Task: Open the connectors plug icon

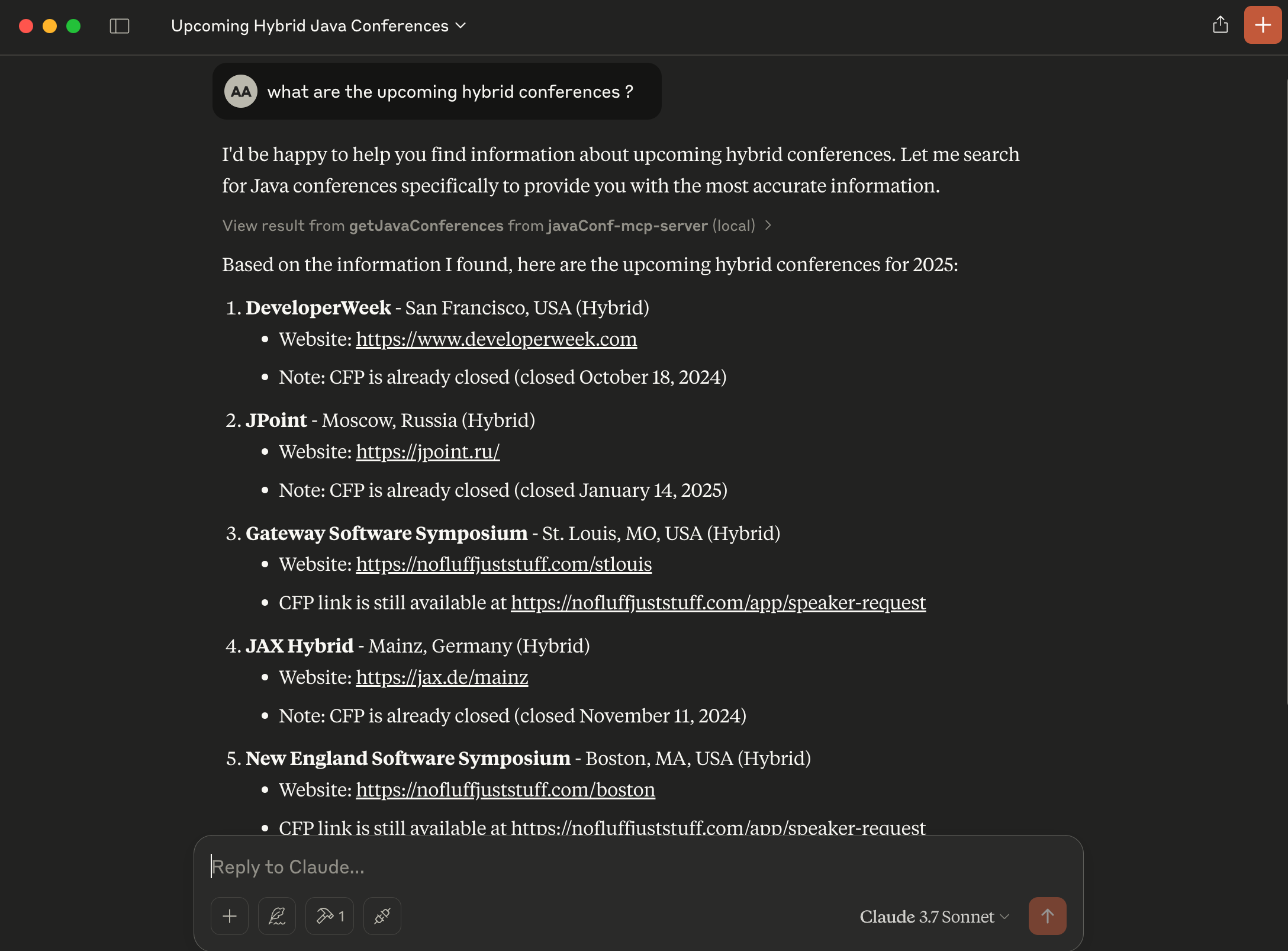Action: point(382,916)
